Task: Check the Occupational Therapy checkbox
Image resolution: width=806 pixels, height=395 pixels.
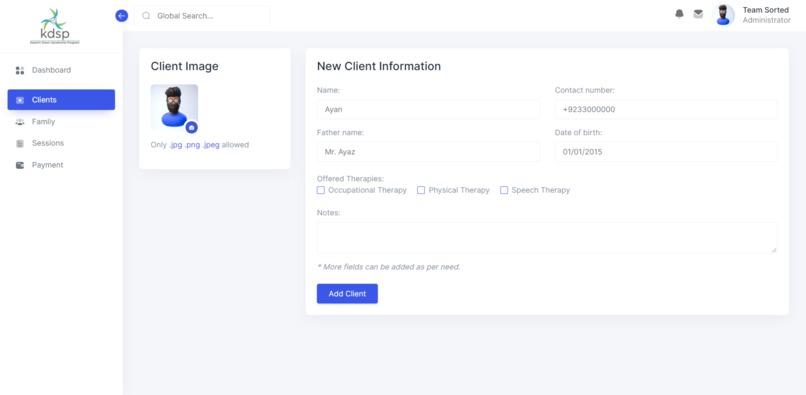Action: click(321, 190)
